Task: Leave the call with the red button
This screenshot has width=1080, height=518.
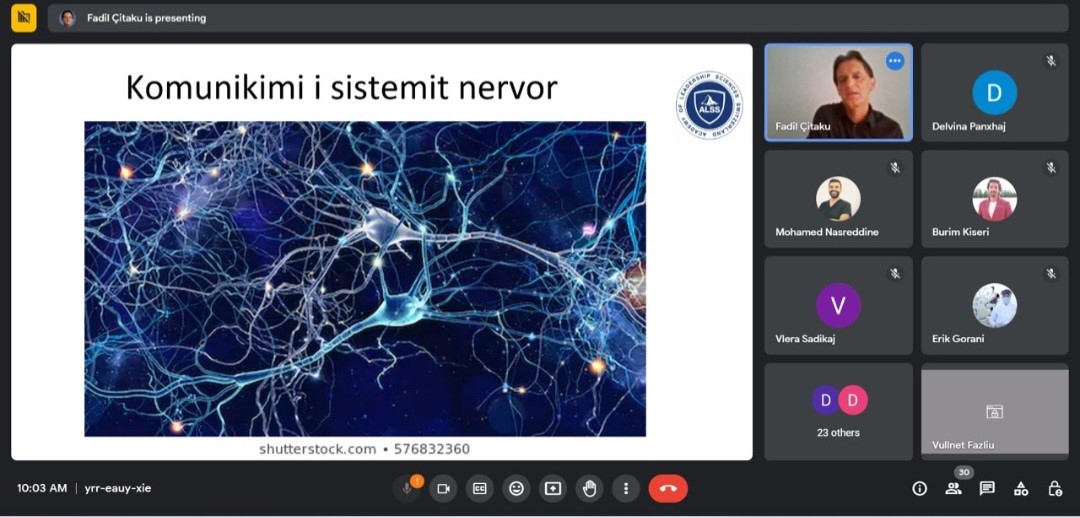Action: point(668,488)
